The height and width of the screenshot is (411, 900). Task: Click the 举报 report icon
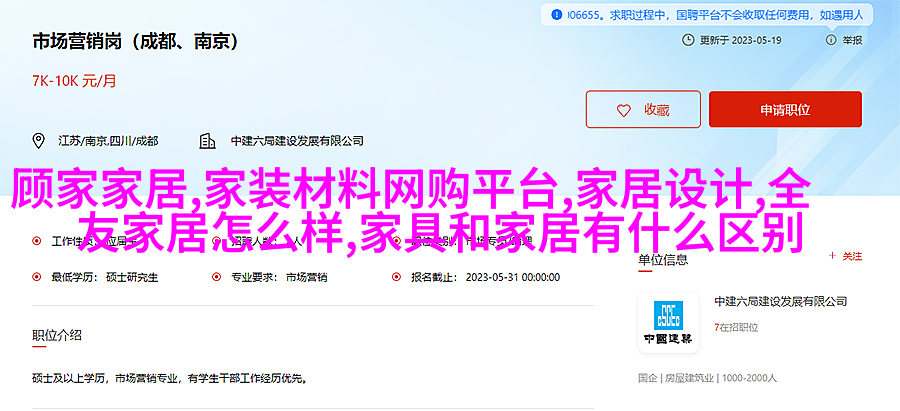pyautogui.click(x=831, y=40)
